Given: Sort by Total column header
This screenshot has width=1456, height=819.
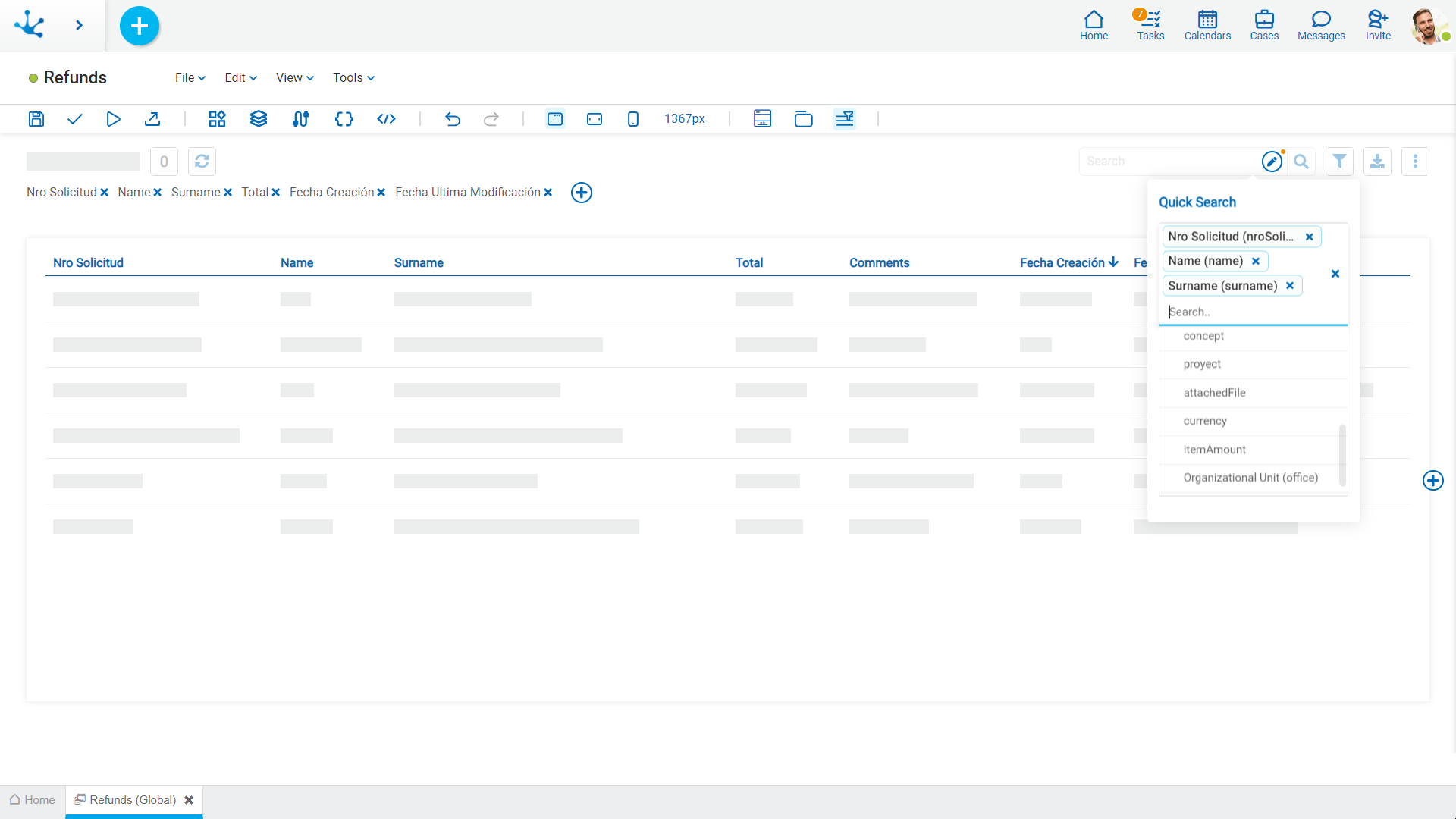Looking at the screenshot, I should coord(749,262).
